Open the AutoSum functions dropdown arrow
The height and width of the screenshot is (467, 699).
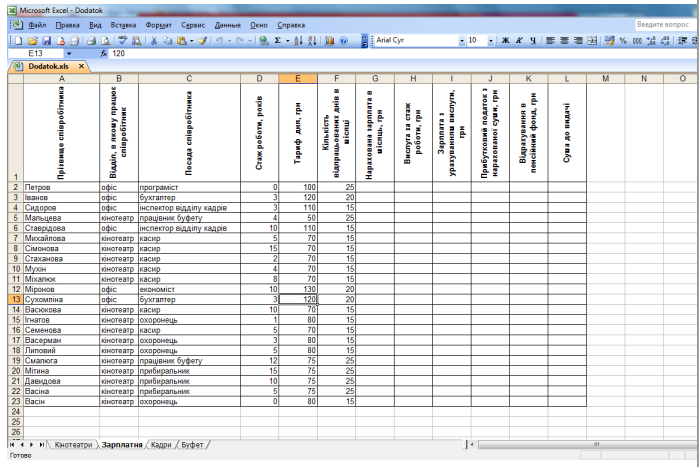click(288, 41)
